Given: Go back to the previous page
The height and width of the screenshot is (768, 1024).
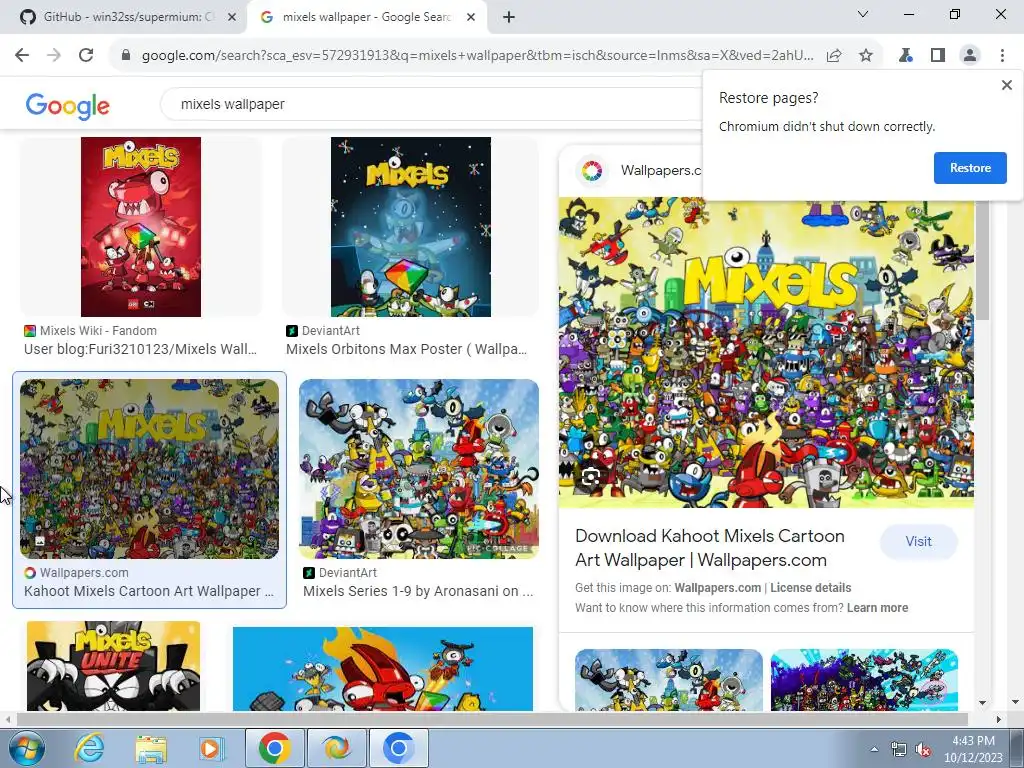Looking at the screenshot, I should pyautogui.click(x=22, y=55).
